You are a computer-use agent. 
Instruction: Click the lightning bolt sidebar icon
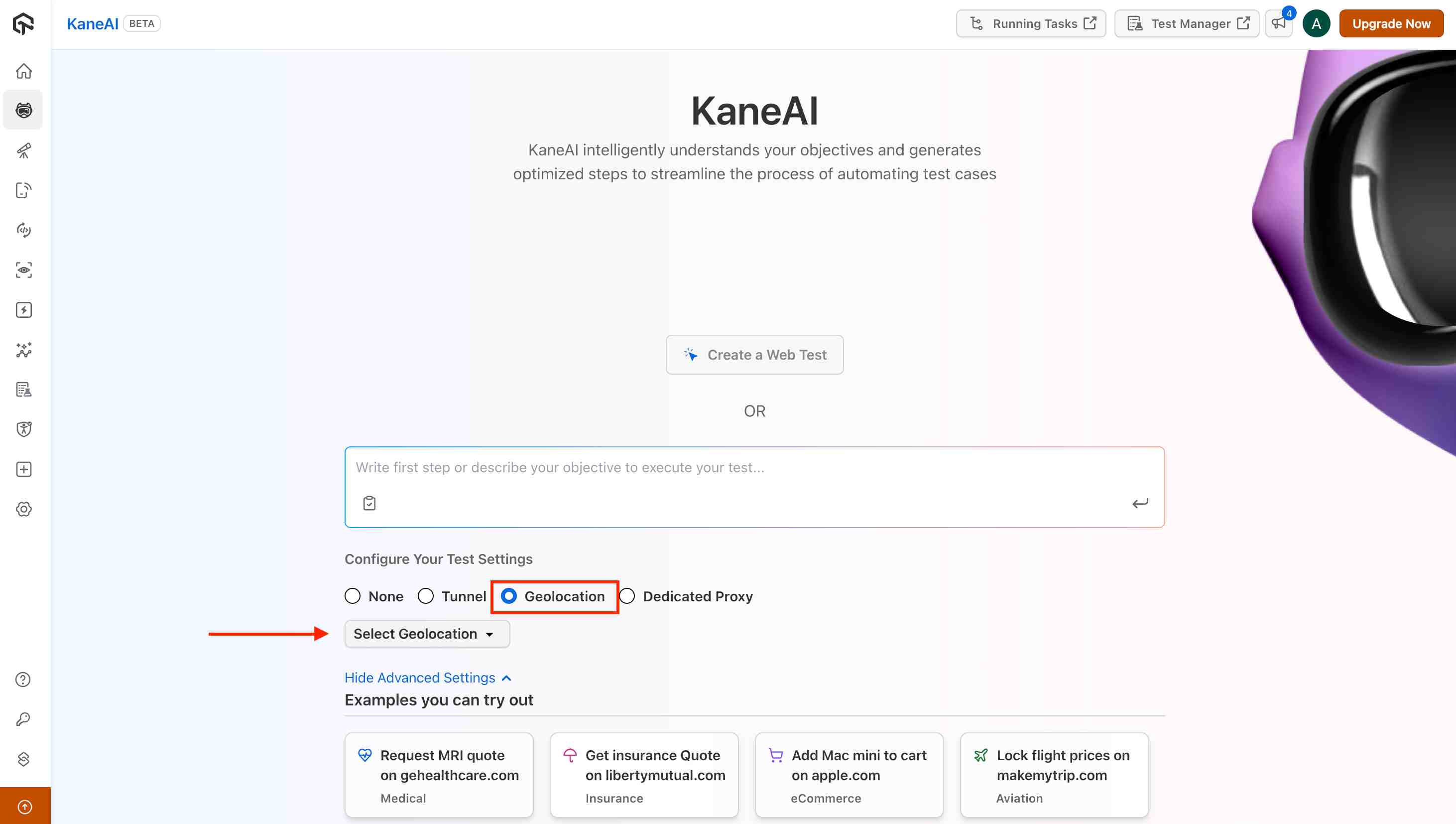(x=24, y=310)
